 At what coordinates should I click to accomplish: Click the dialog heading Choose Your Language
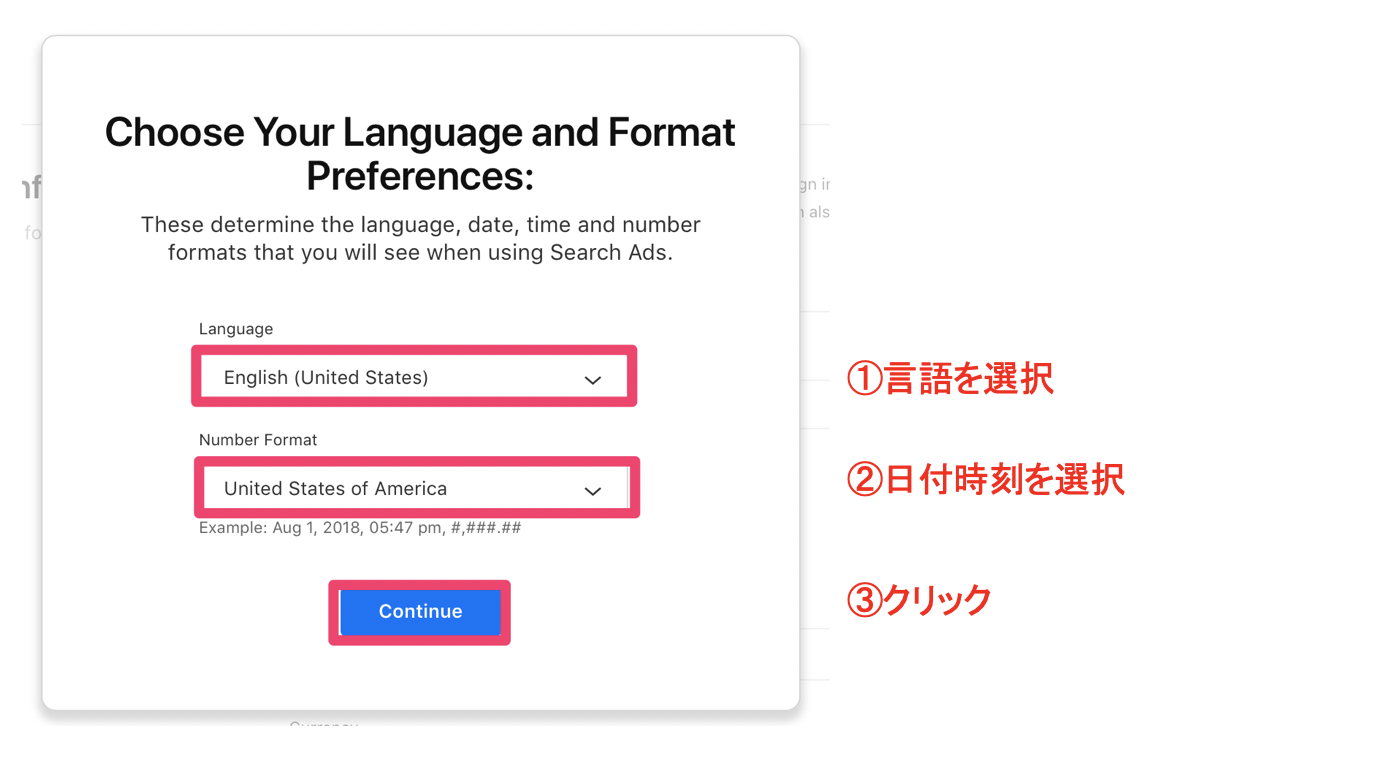[419, 132]
